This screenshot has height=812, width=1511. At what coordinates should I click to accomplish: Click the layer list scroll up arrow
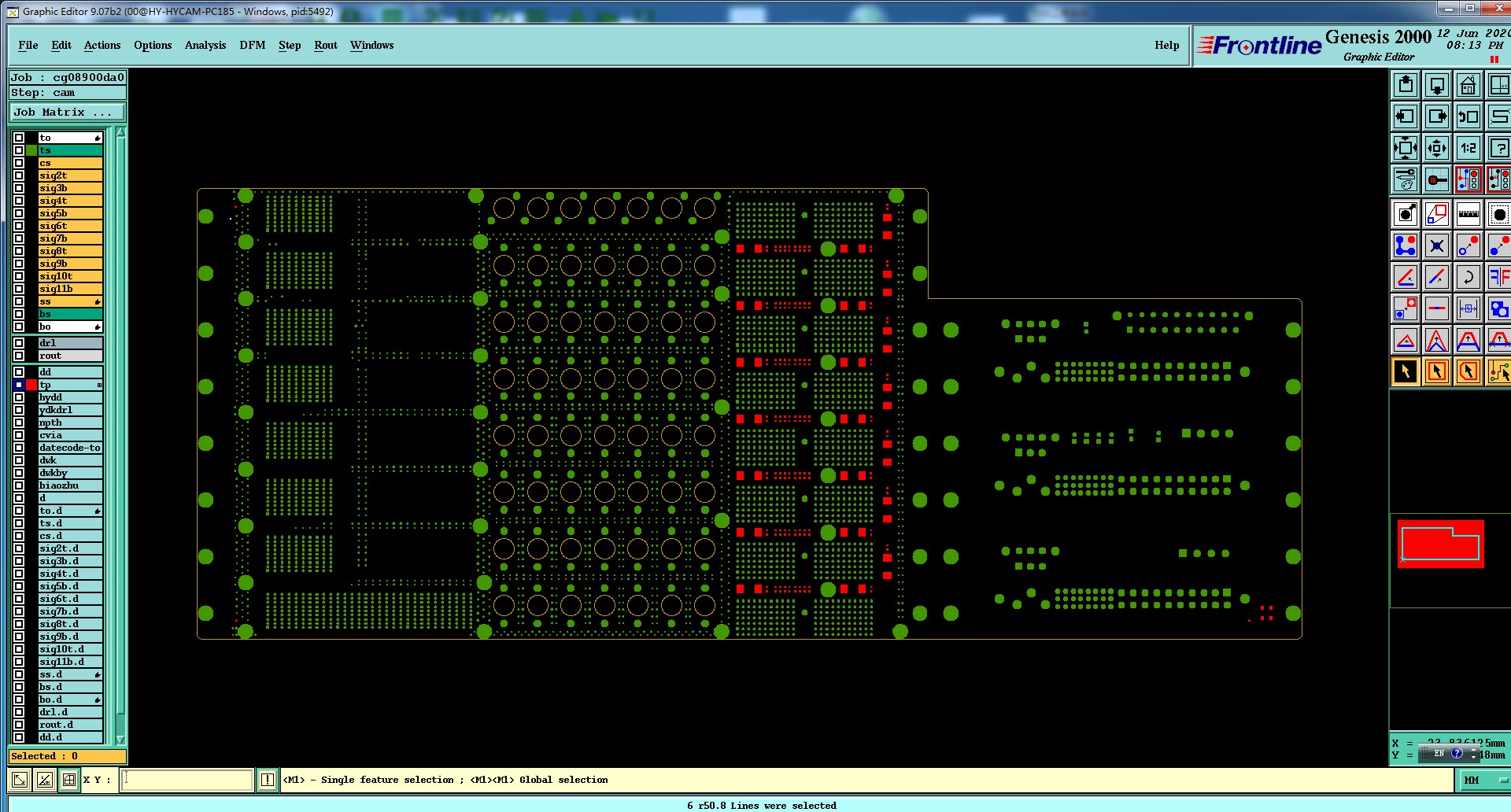(x=120, y=133)
